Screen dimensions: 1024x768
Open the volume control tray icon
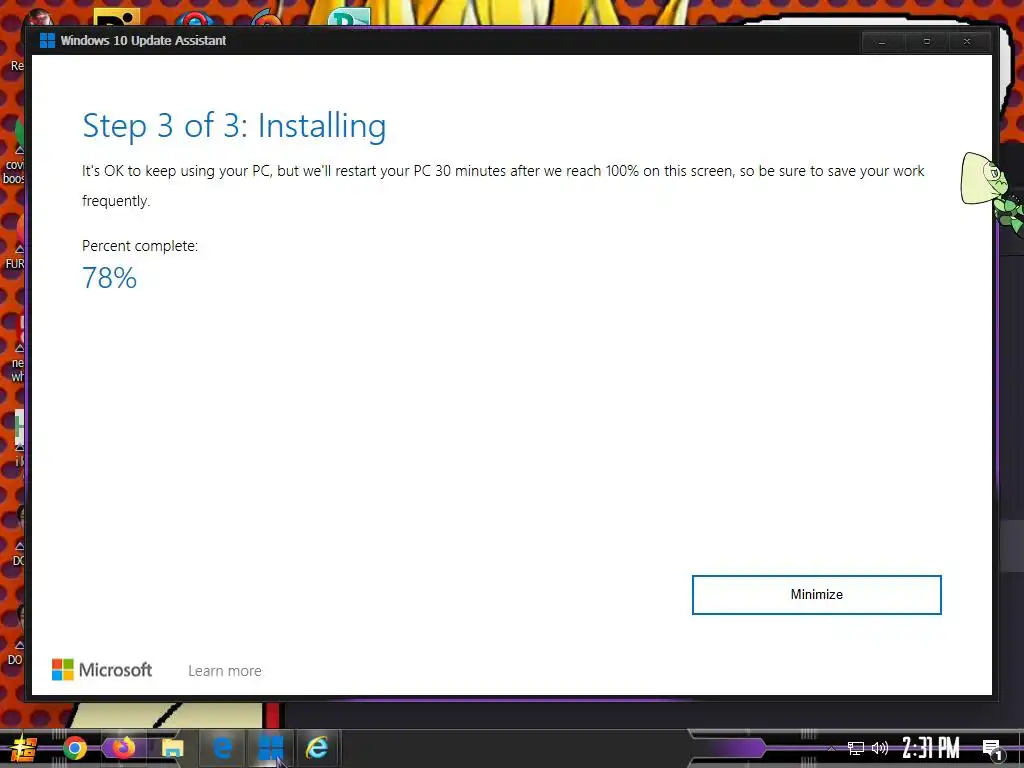click(x=880, y=748)
